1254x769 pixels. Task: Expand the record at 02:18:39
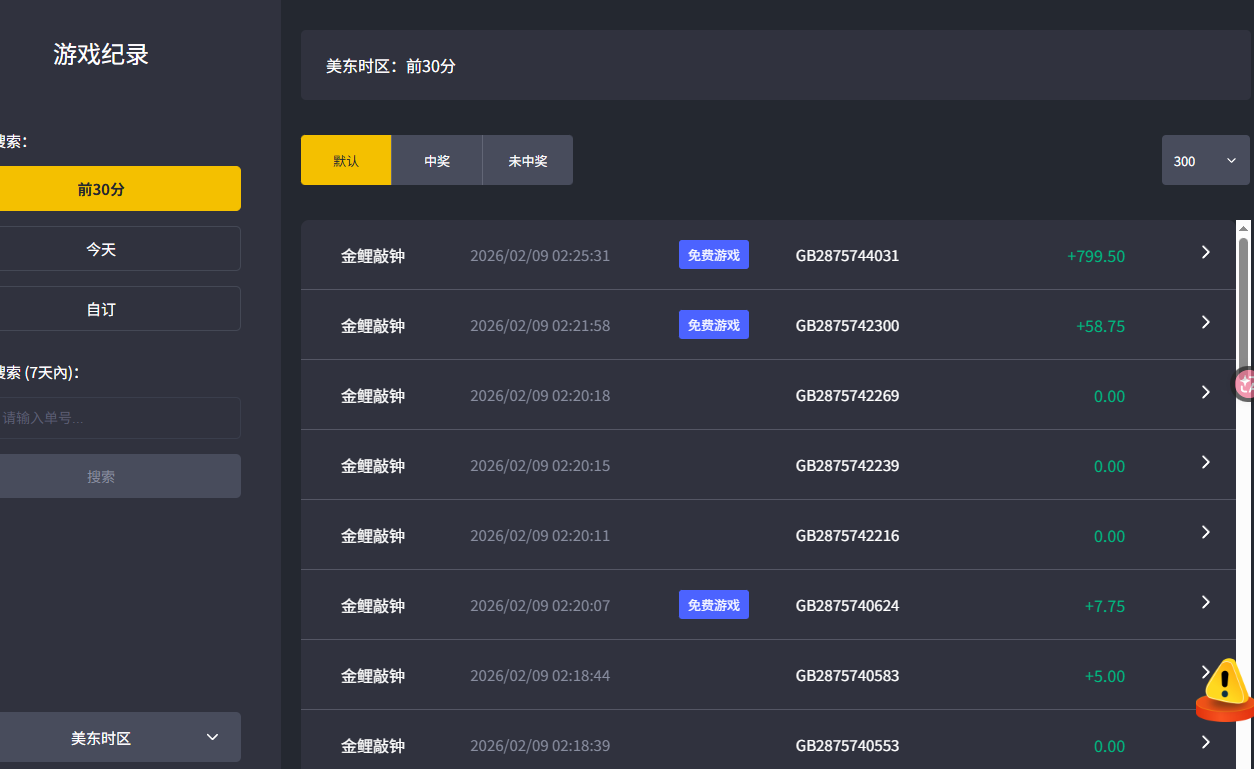pyautogui.click(x=1205, y=742)
